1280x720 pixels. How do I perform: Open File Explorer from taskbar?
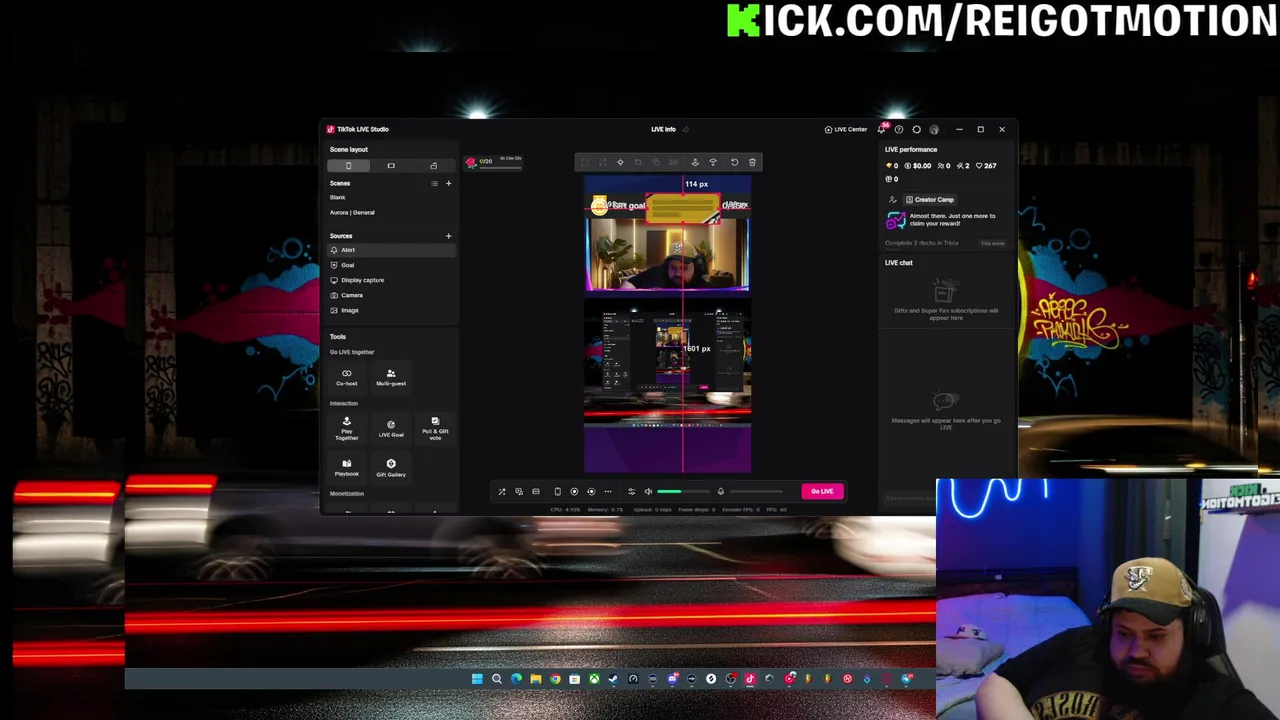[536, 679]
